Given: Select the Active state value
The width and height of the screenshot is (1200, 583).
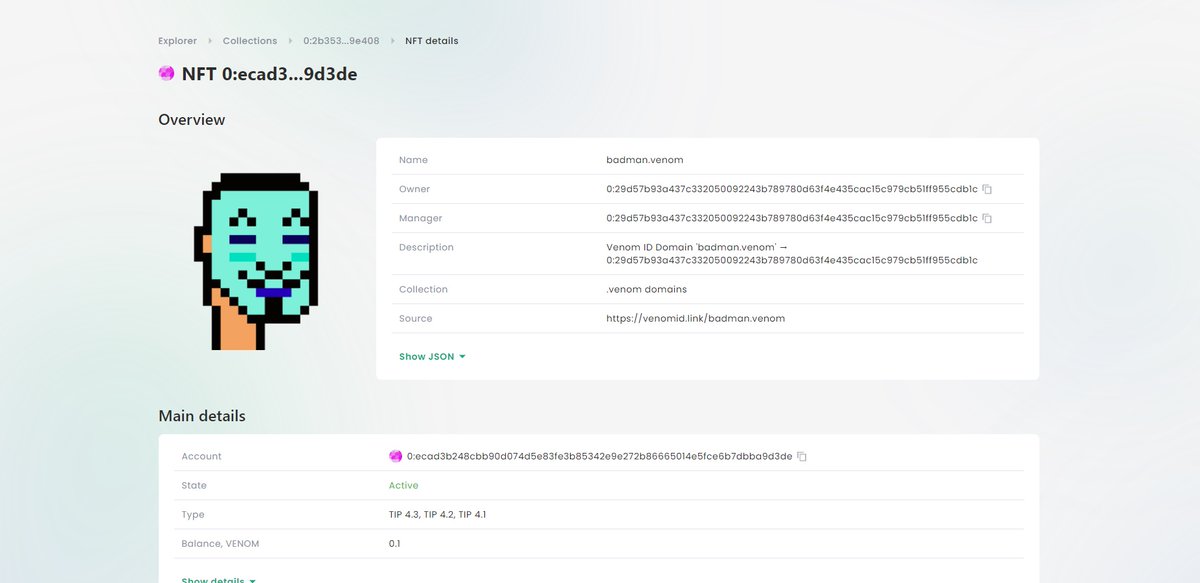Looking at the screenshot, I should (404, 485).
